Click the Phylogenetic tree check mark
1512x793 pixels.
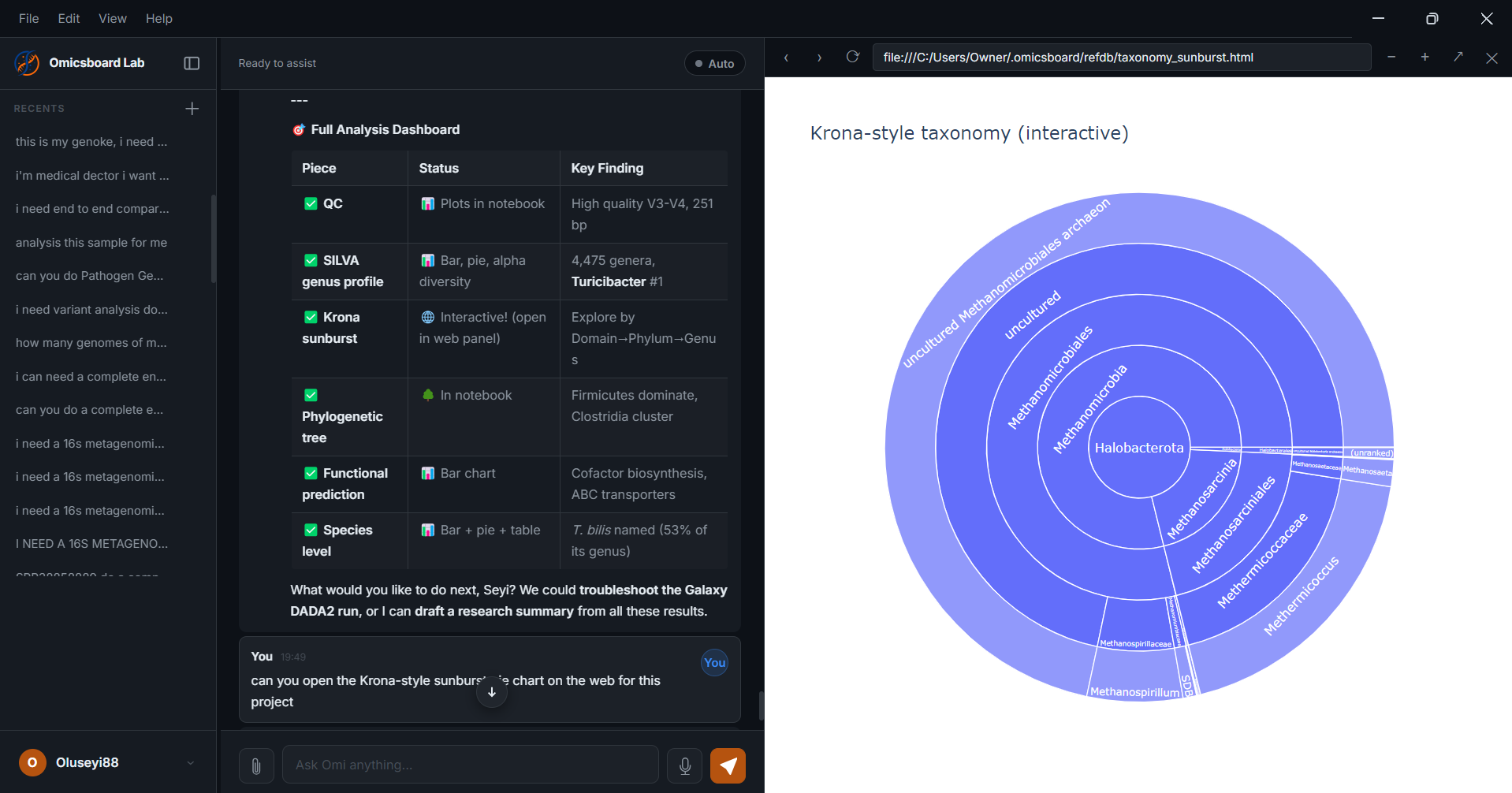(x=311, y=395)
